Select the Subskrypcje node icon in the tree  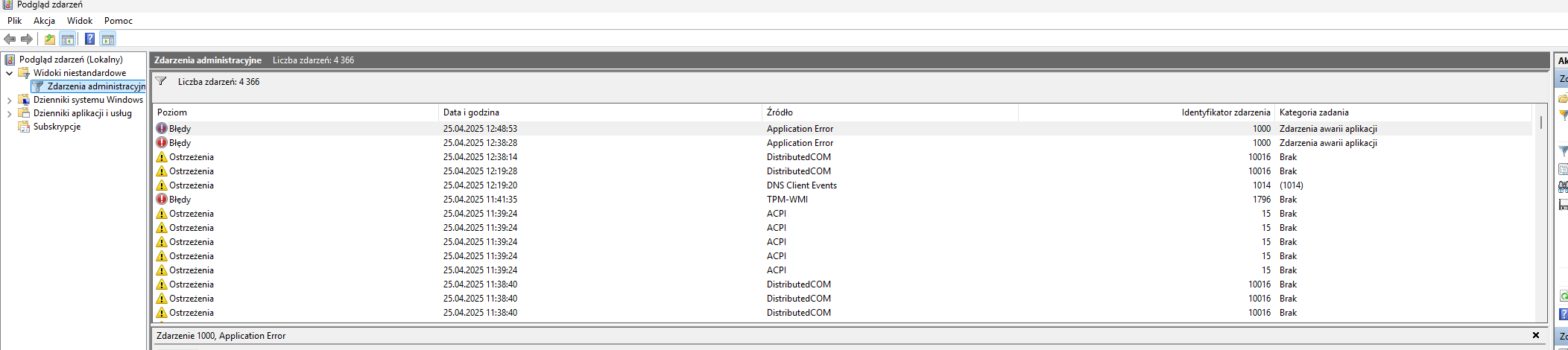pos(24,127)
